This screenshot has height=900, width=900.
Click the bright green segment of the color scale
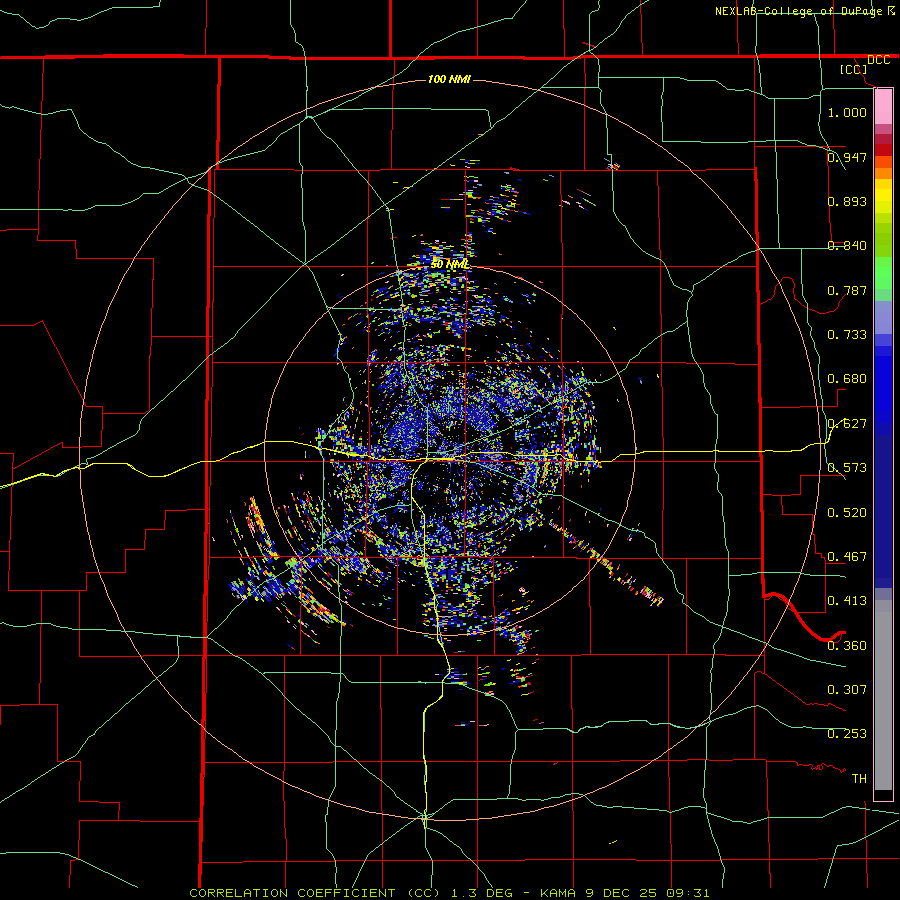coord(883,273)
